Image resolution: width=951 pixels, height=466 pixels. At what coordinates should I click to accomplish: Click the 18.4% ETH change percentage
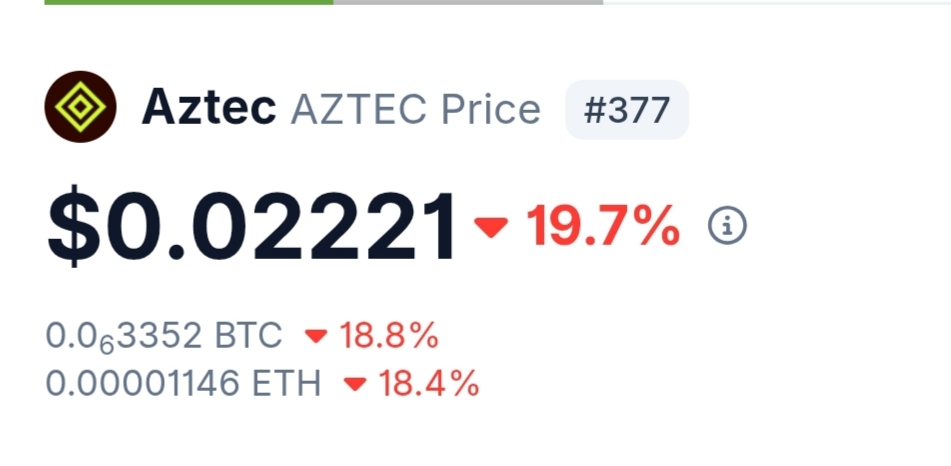[429, 383]
